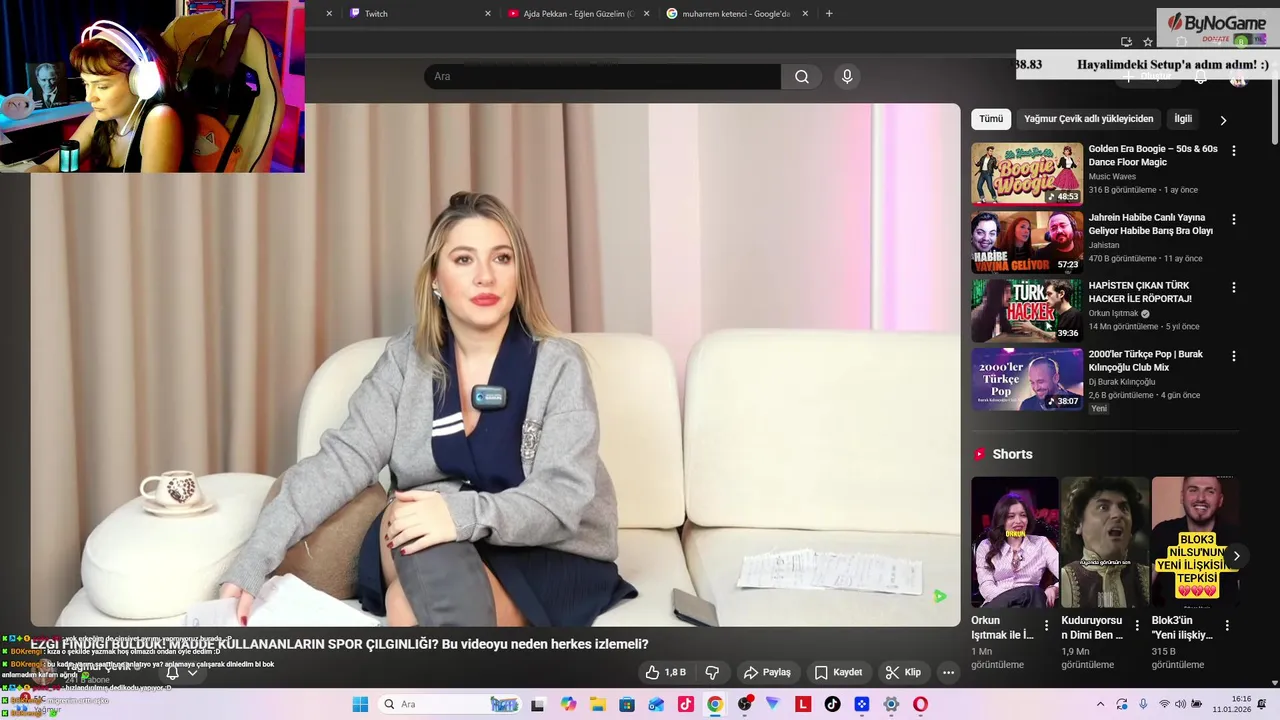The image size is (1280, 720).
Task: Open a new browser tab with plus
Action: (829, 14)
